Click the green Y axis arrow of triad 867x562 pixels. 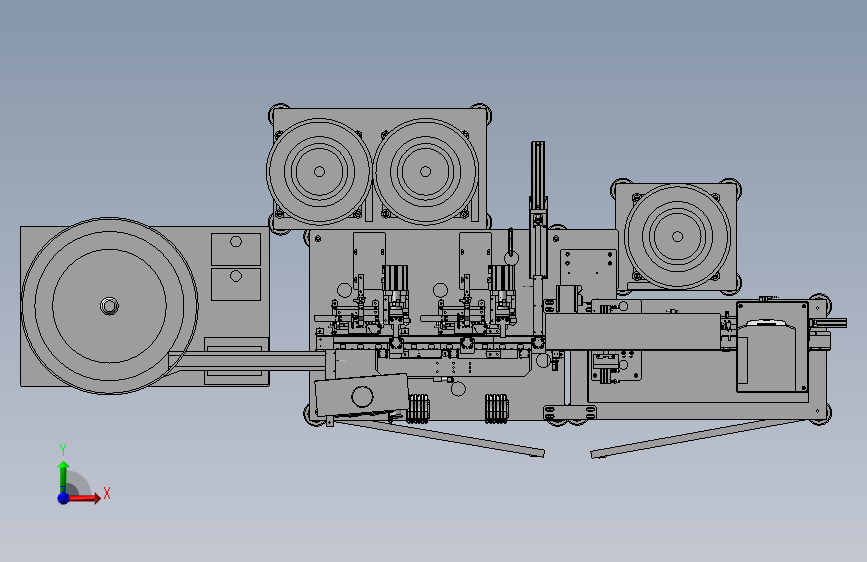(x=64, y=477)
